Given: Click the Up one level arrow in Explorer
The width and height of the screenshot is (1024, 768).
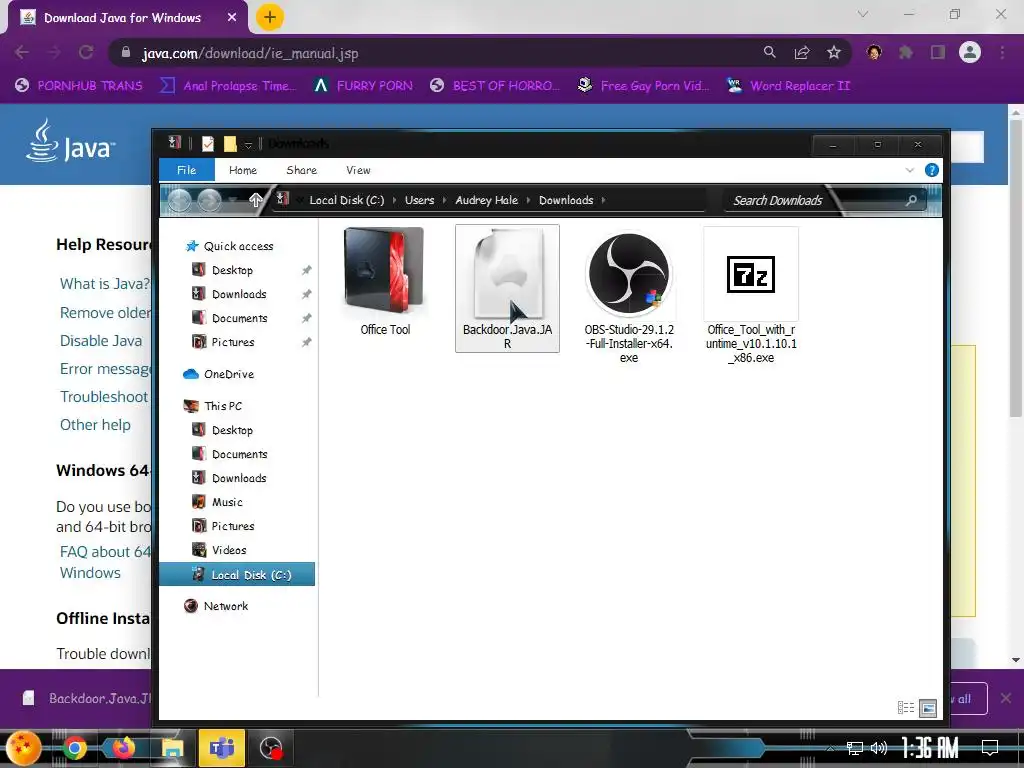Looking at the screenshot, I should point(255,200).
